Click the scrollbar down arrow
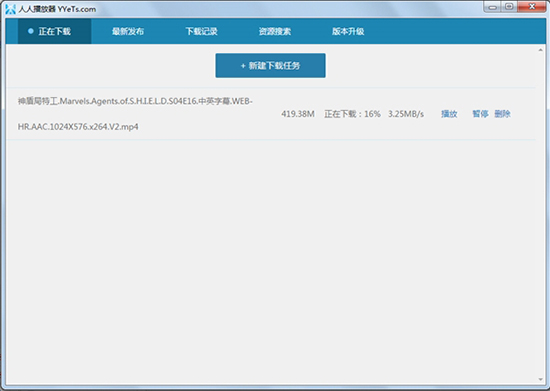Viewport: 550px width, 391px height. (541, 379)
